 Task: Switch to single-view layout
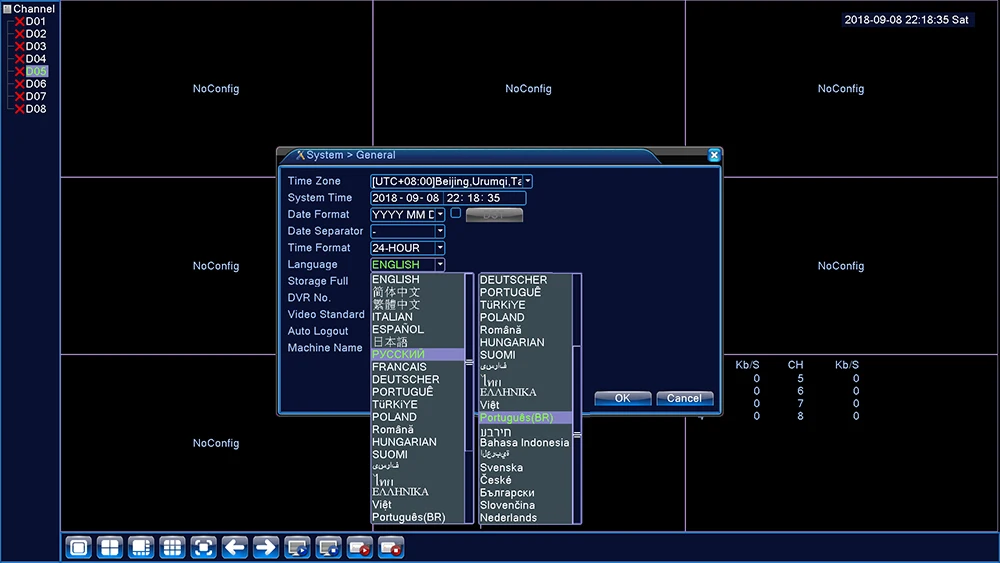click(x=78, y=547)
